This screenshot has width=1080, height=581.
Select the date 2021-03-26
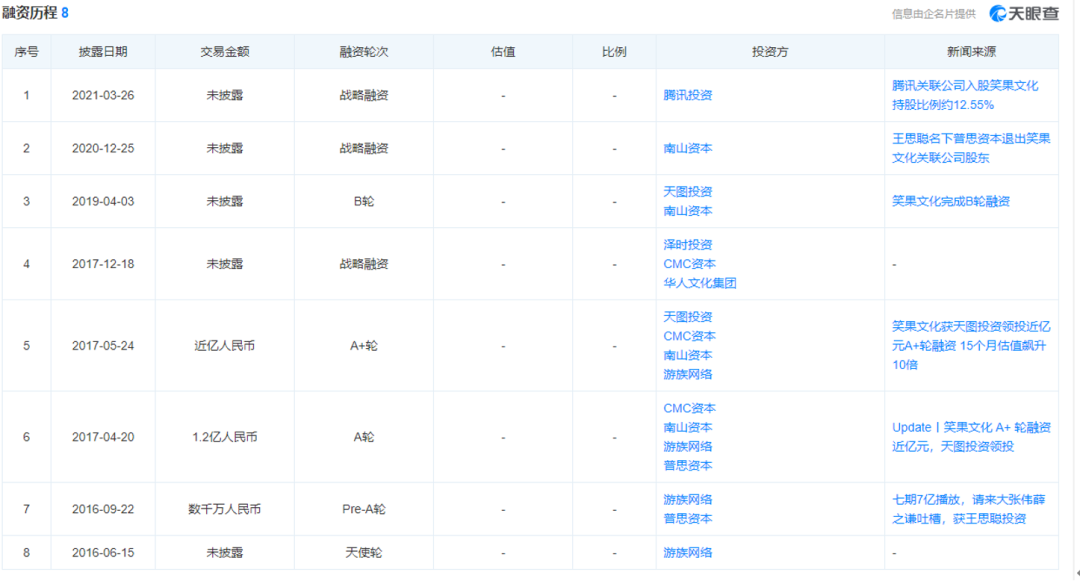pos(103,95)
